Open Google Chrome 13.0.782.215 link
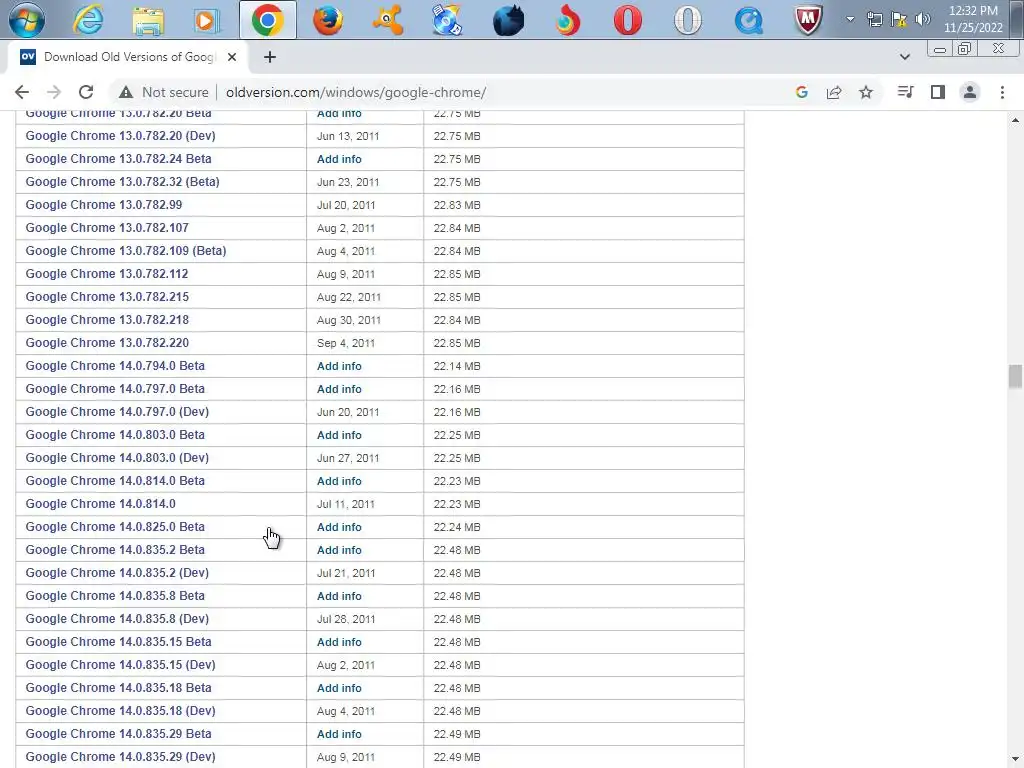This screenshot has width=1024, height=768. pos(107,296)
